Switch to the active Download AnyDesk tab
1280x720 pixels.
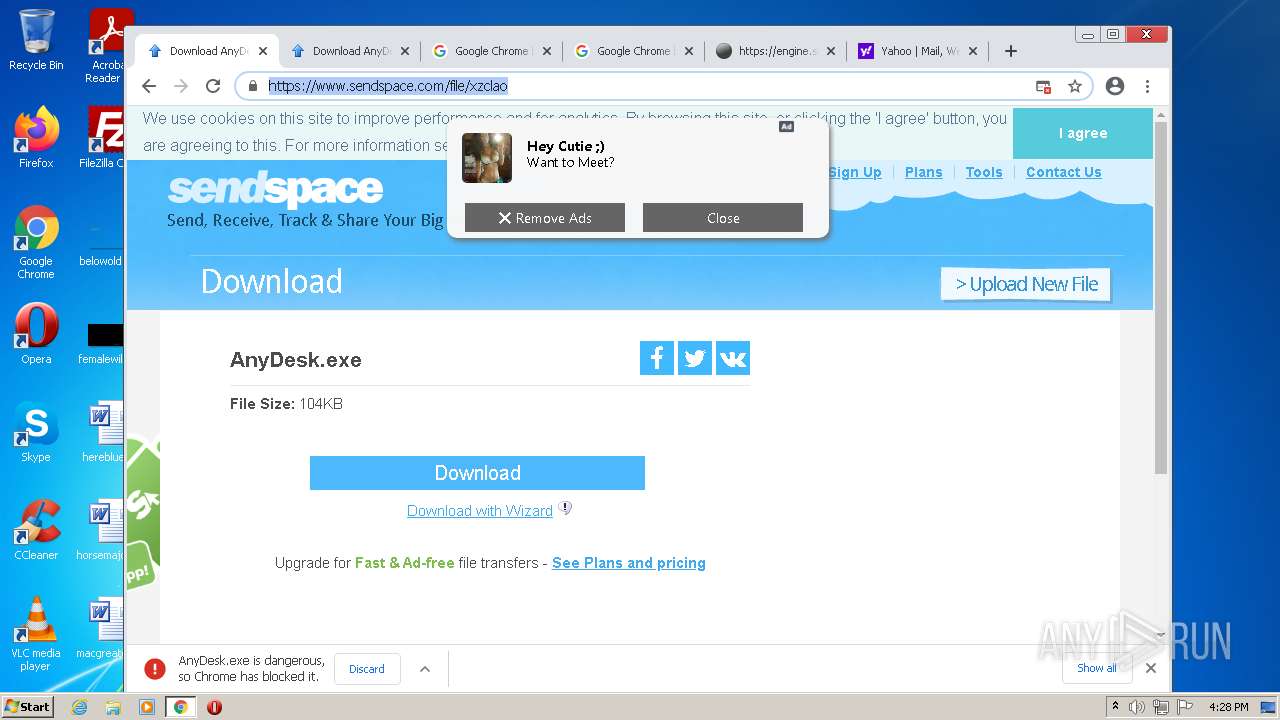(x=208, y=51)
